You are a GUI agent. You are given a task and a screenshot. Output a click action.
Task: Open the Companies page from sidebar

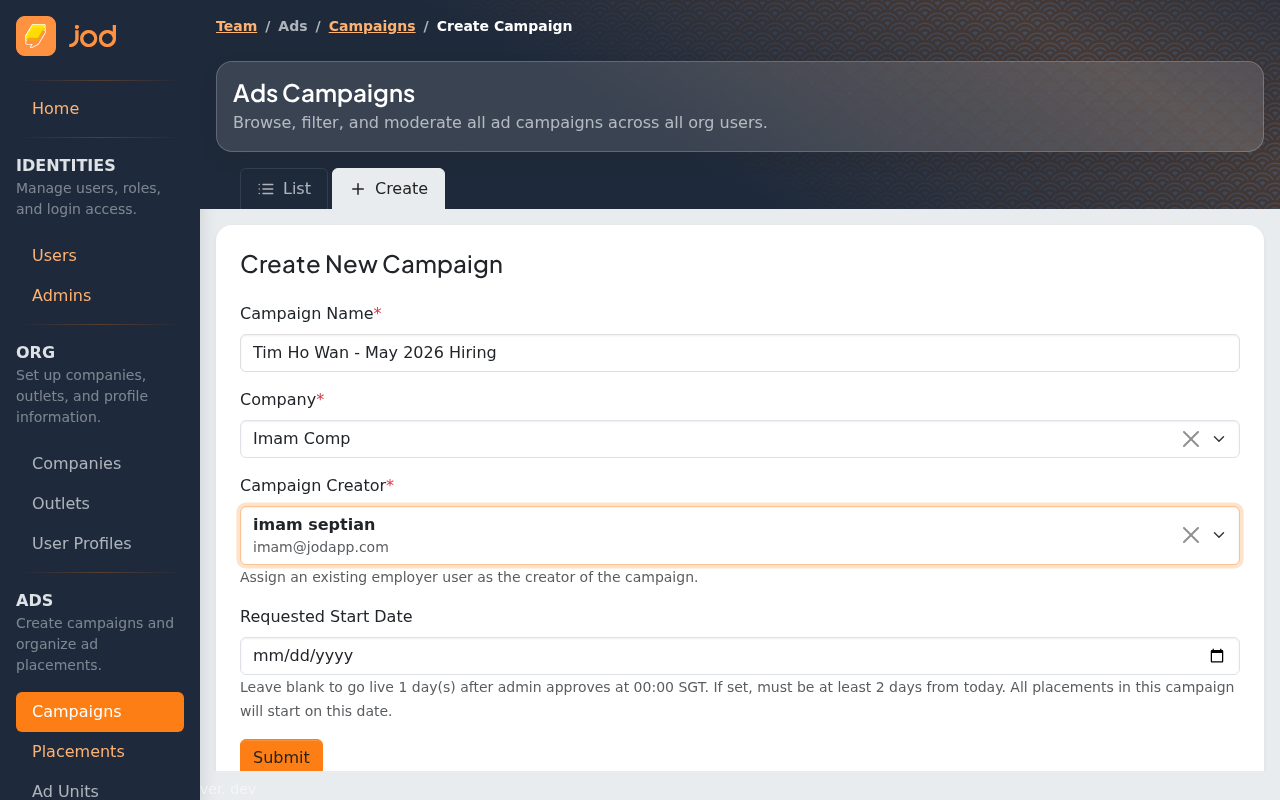click(x=76, y=463)
